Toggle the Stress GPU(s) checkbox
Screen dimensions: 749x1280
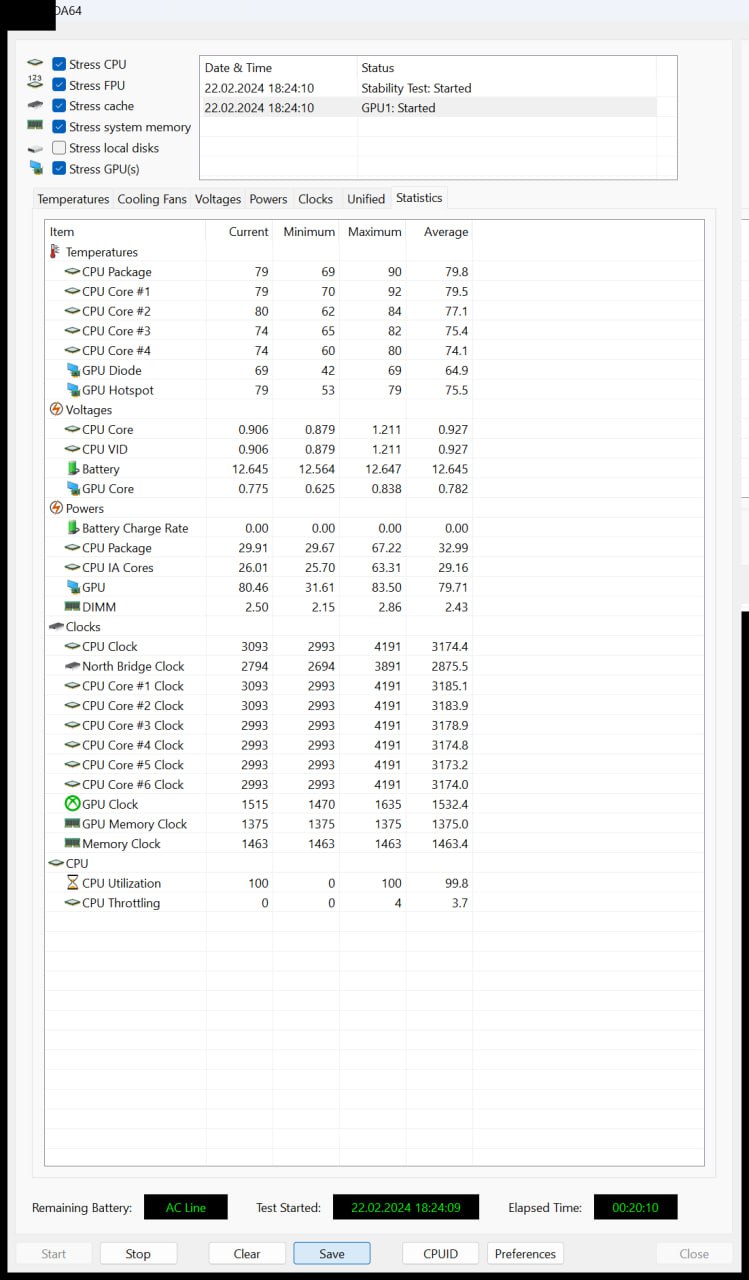click(59, 169)
